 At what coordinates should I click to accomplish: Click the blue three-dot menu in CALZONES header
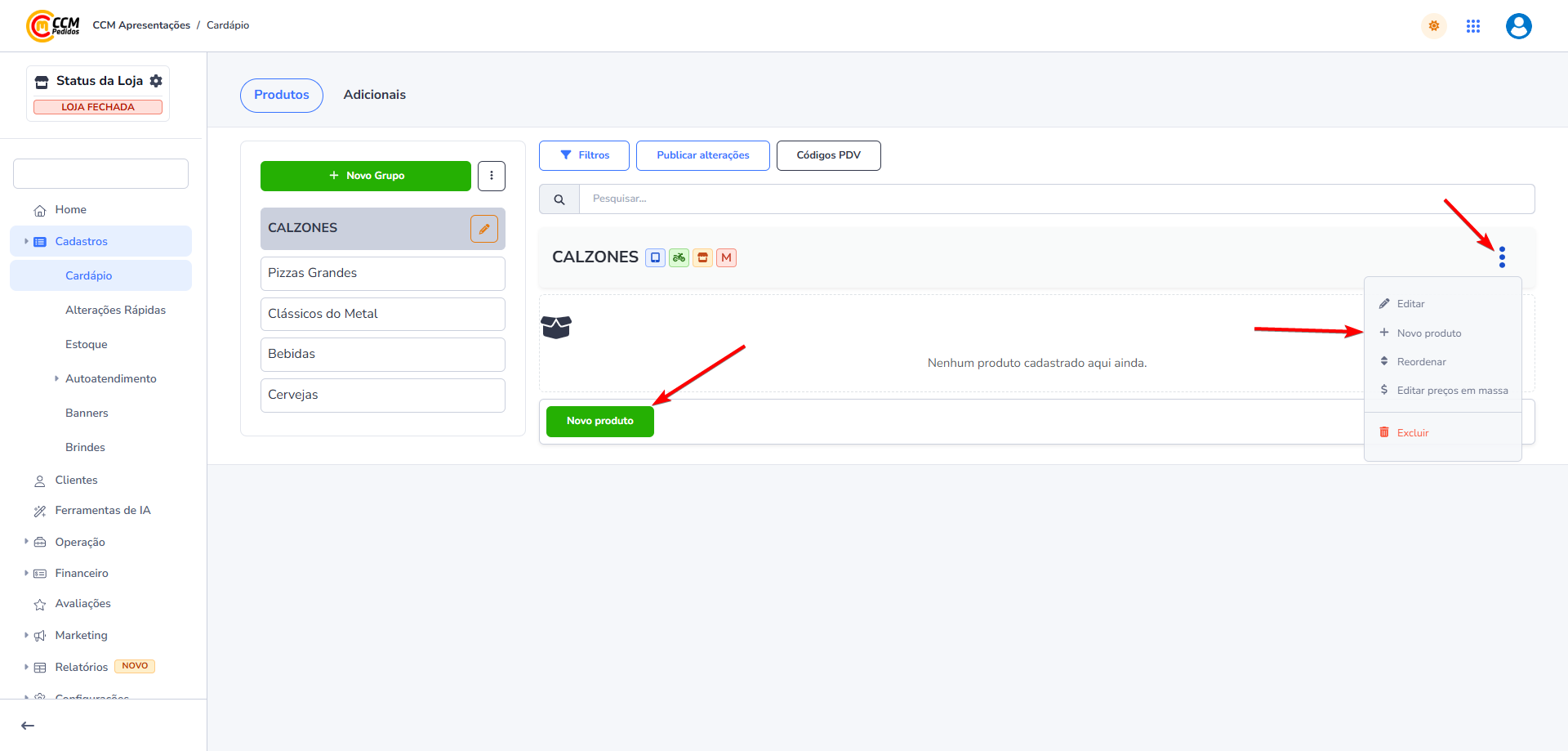pos(1502,257)
